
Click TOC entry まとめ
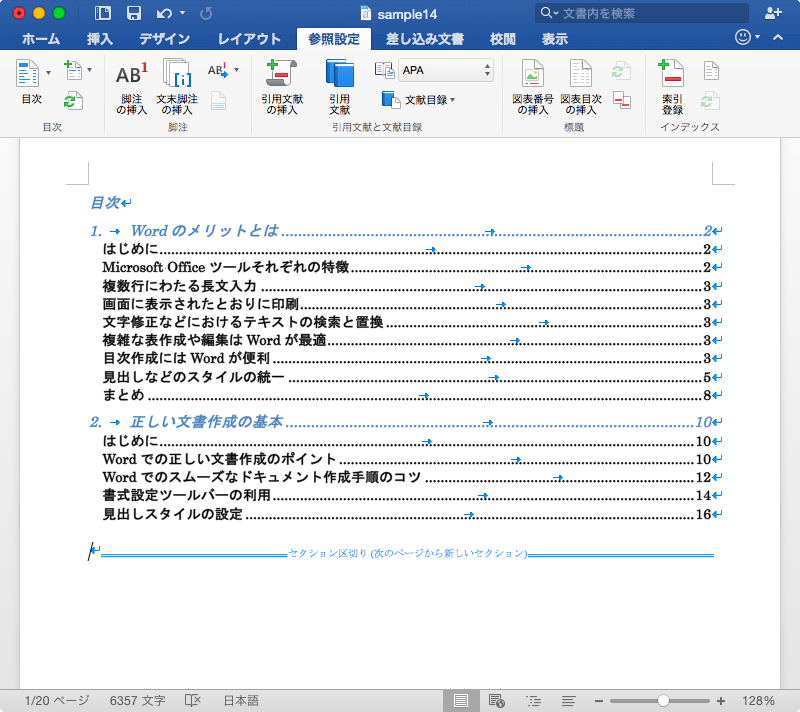(412, 395)
